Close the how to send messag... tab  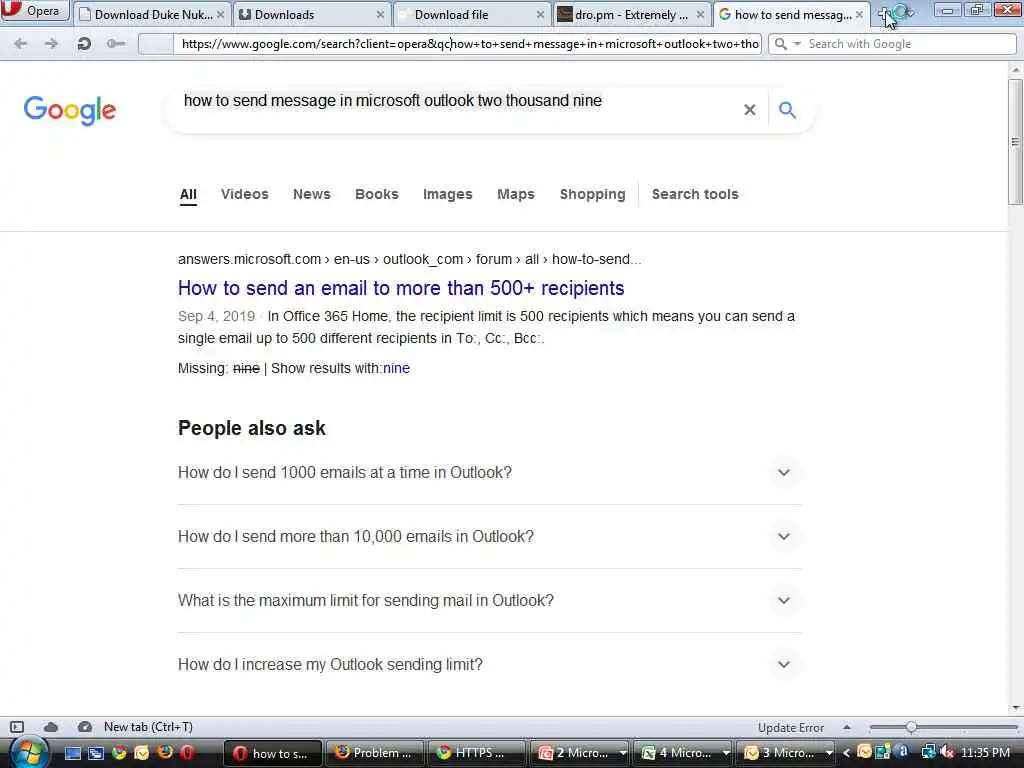pos(859,14)
